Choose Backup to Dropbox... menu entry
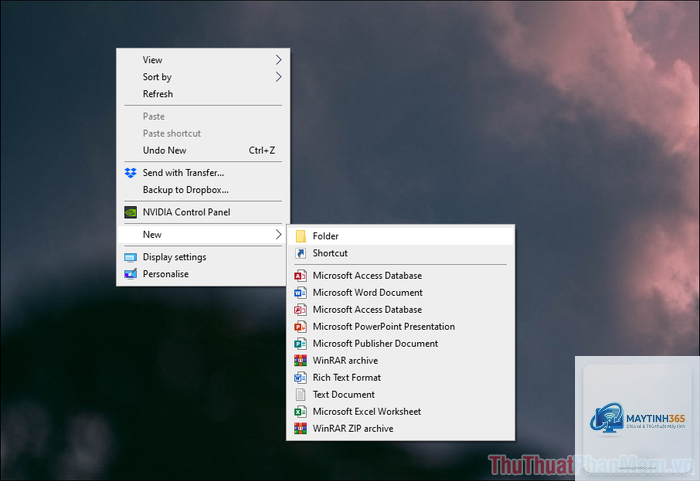700x481 pixels. pos(203,190)
